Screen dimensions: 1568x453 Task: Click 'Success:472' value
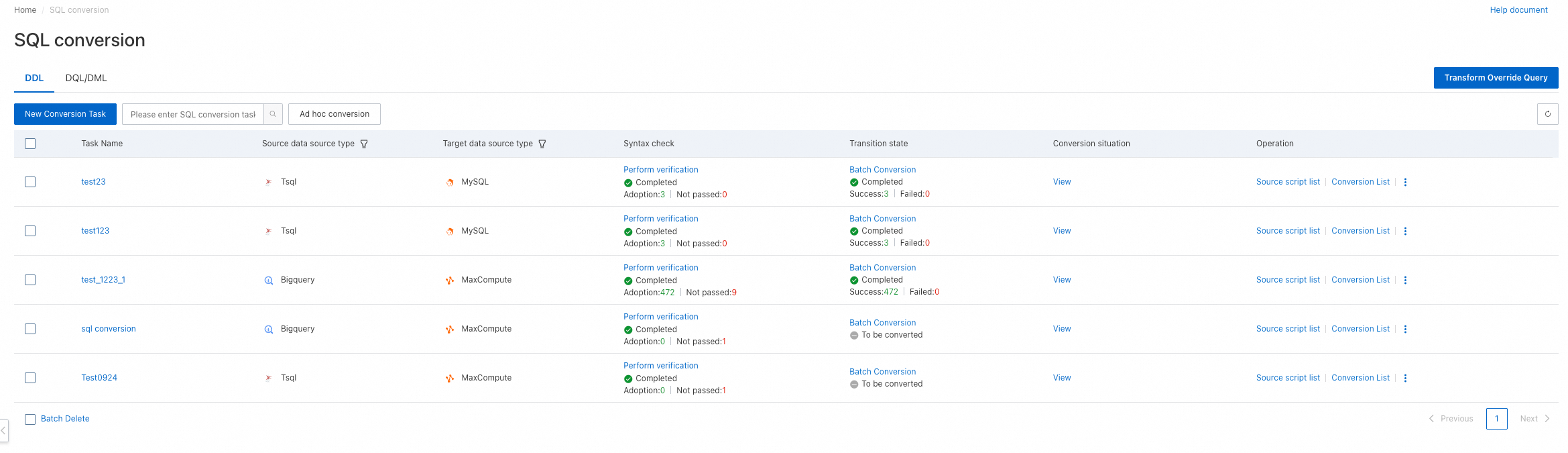point(873,292)
